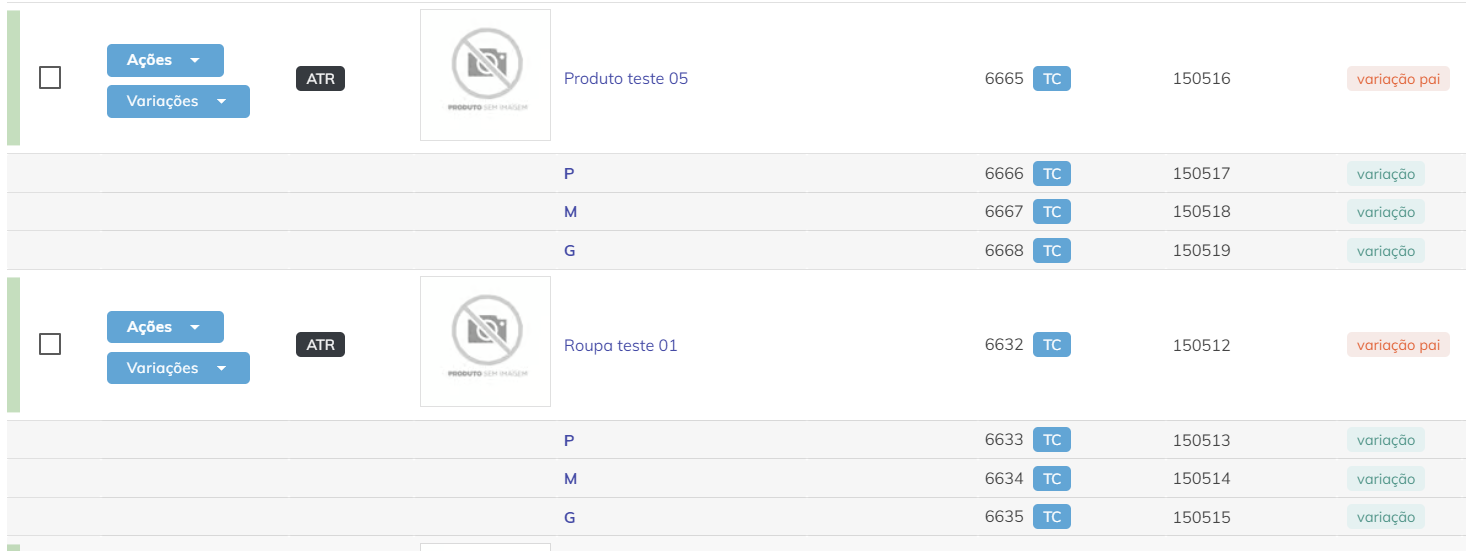
Task: Open Ações dropdown for Produto teste 05
Action: [x=165, y=60]
